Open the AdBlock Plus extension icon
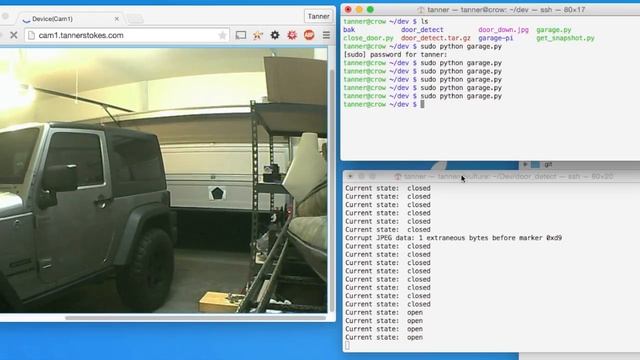This screenshot has width=640, height=360. tap(309, 35)
